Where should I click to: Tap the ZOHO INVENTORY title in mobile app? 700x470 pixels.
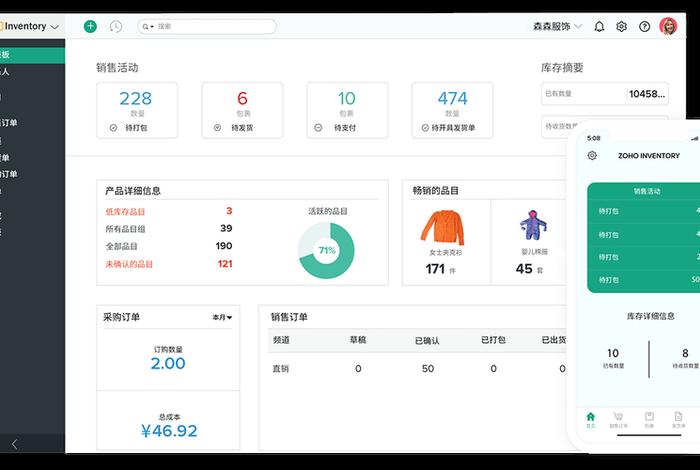649,156
